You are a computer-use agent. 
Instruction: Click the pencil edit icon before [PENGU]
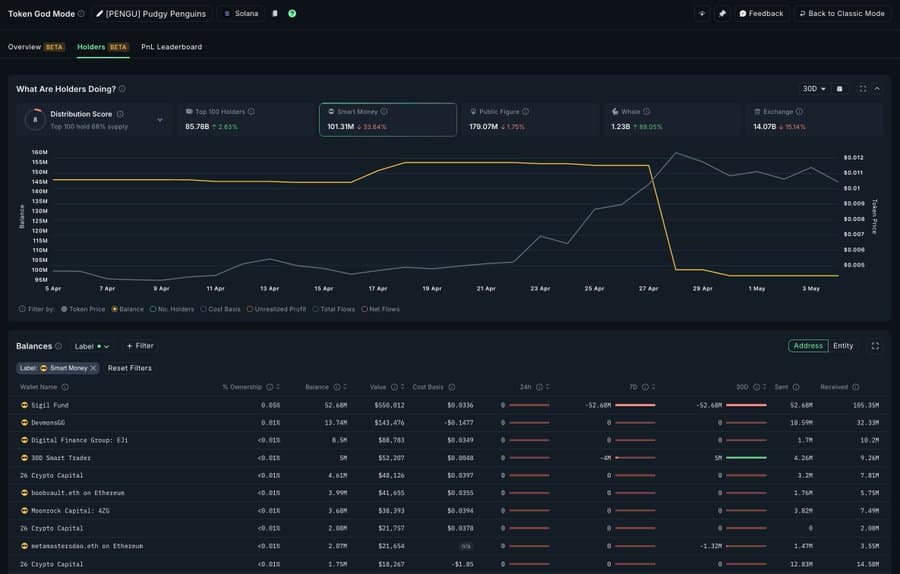click(99, 13)
